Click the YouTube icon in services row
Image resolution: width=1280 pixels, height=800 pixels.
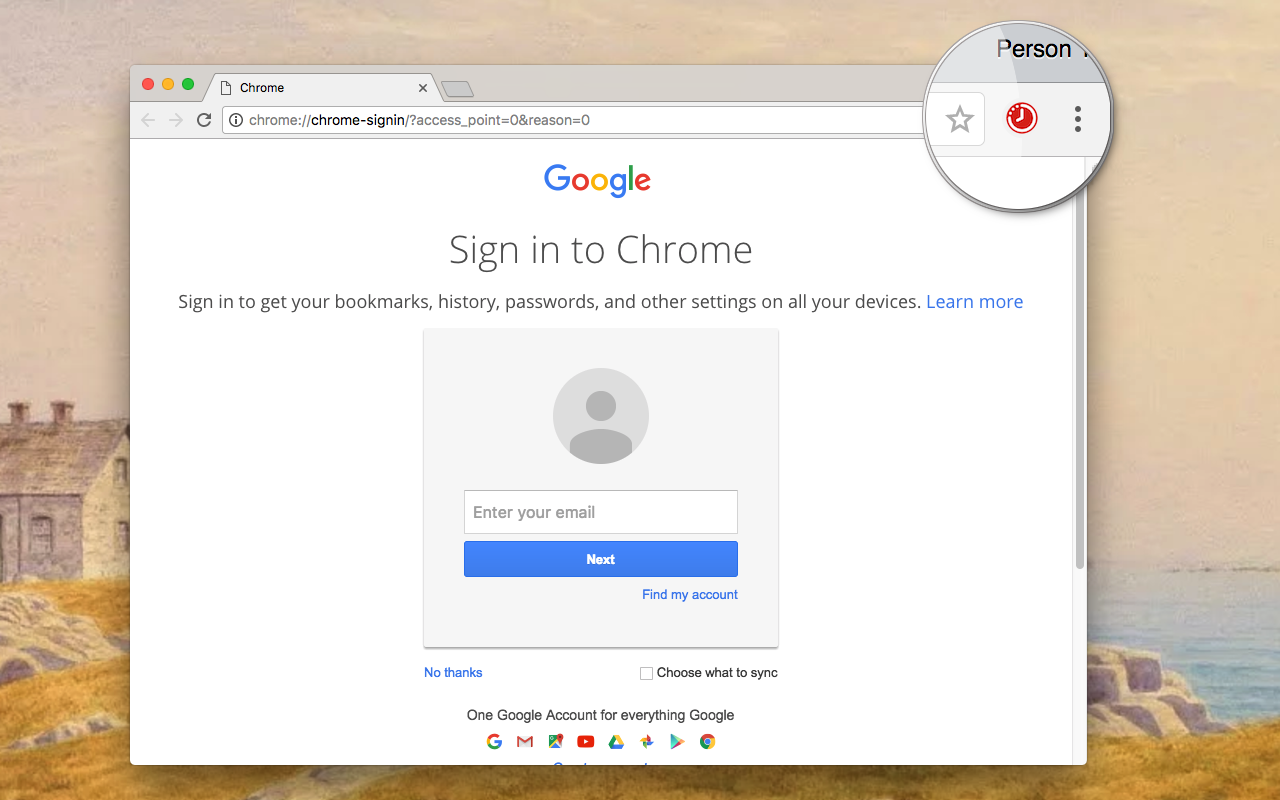coord(586,741)
